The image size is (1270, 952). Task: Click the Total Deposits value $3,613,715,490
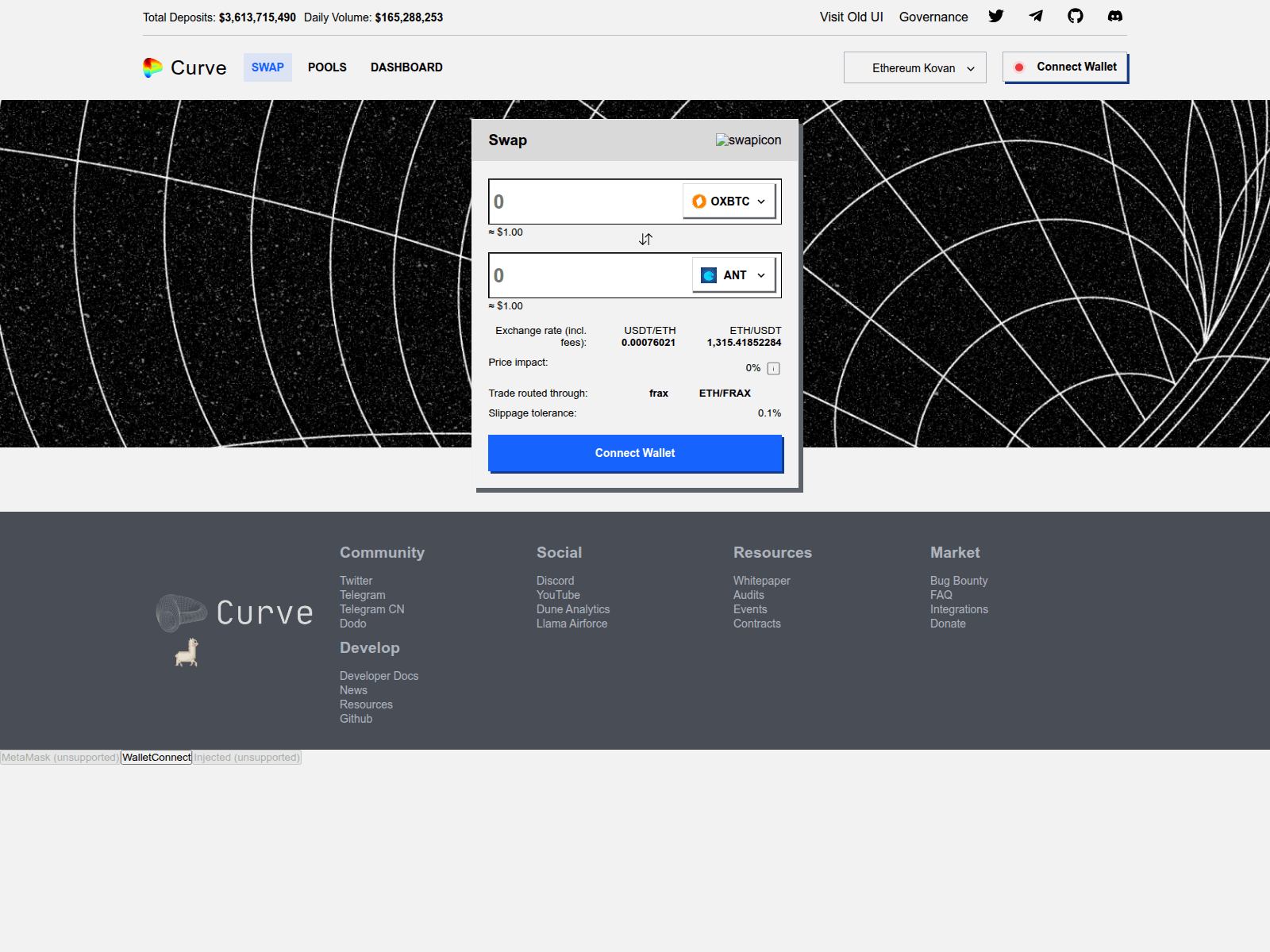pos(257,17)
